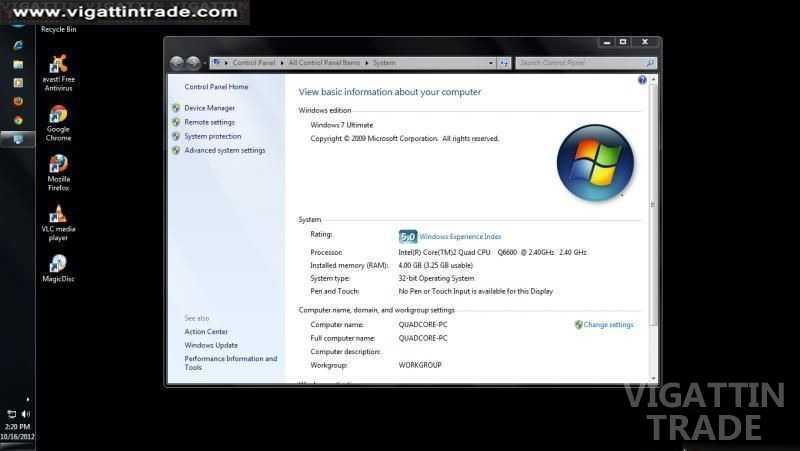
Task: Click the search magnifier icon
Action: coord(650,63)
